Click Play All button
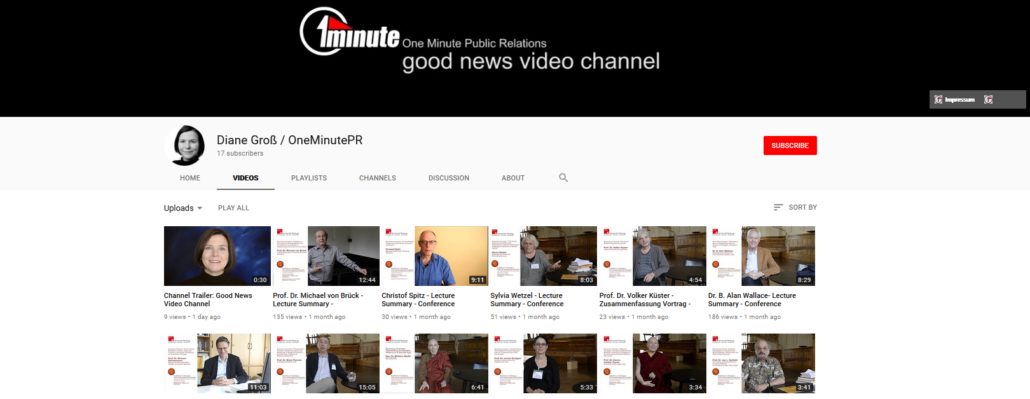 234,208
